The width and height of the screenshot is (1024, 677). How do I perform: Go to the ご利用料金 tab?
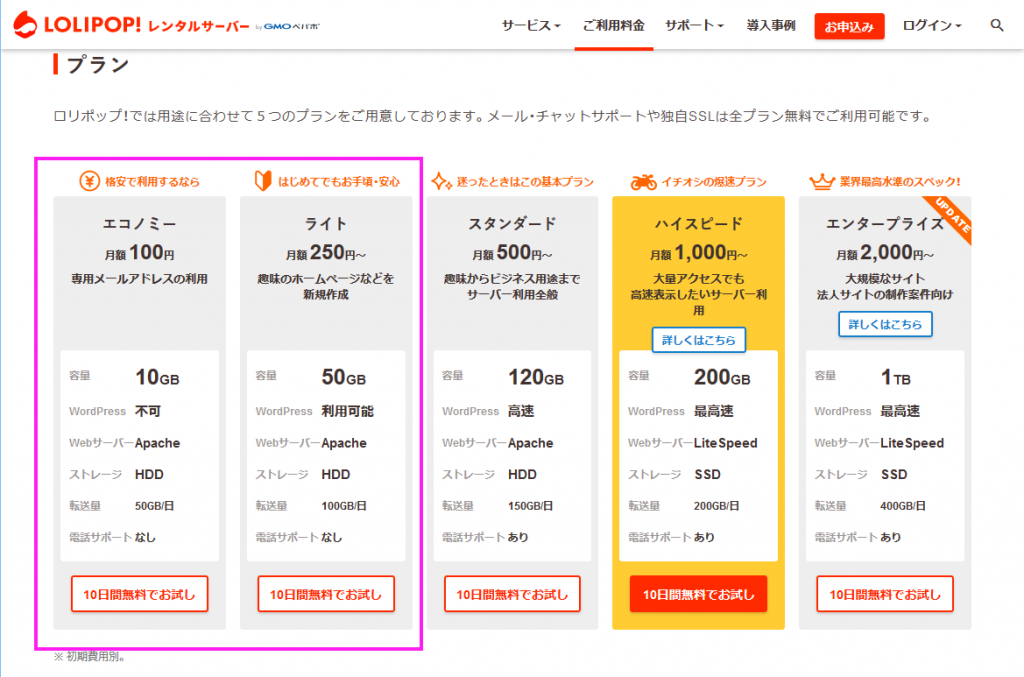point(613,26)
